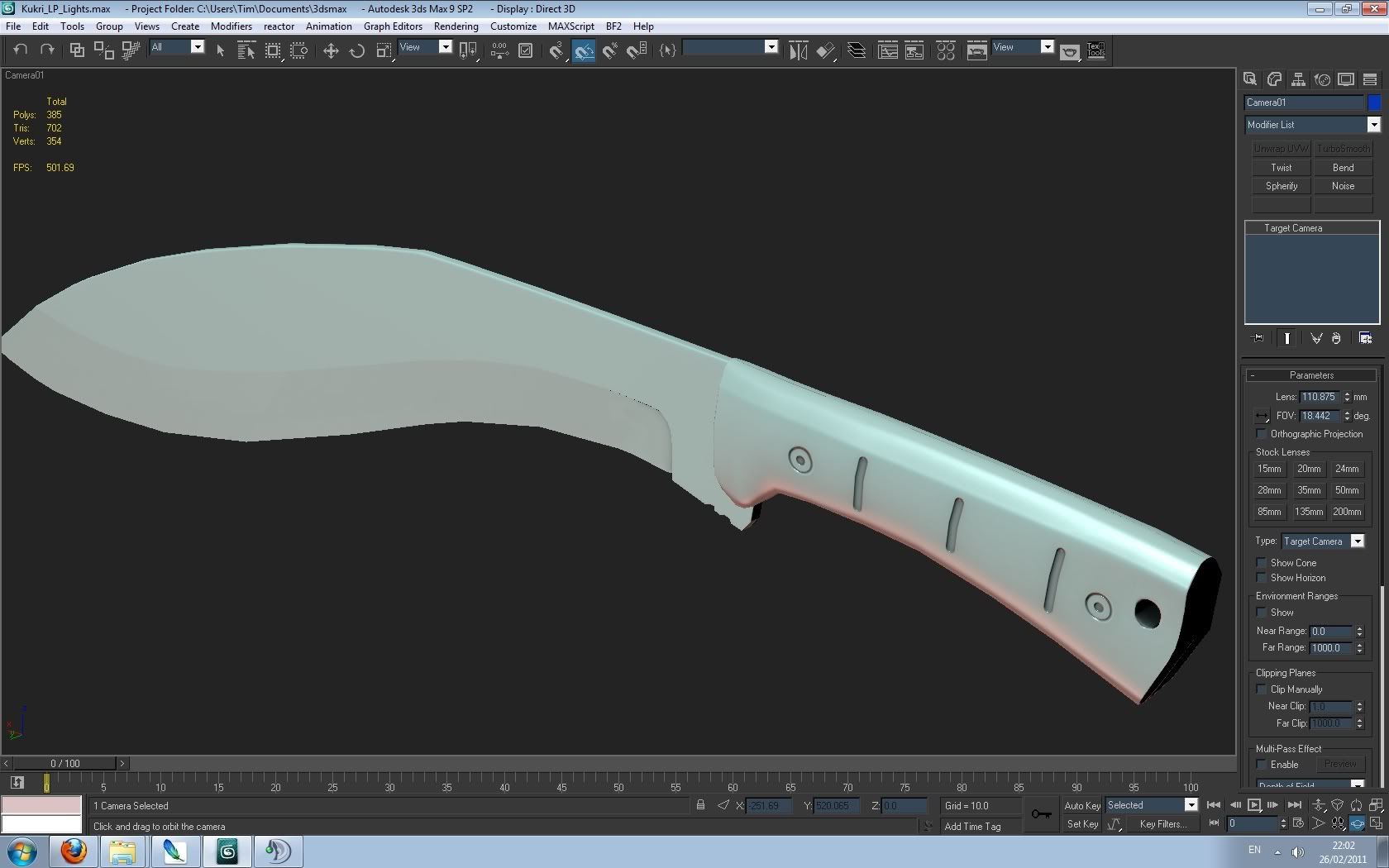
Task: Check the Show Cone option
Action: click(1262, 563)
